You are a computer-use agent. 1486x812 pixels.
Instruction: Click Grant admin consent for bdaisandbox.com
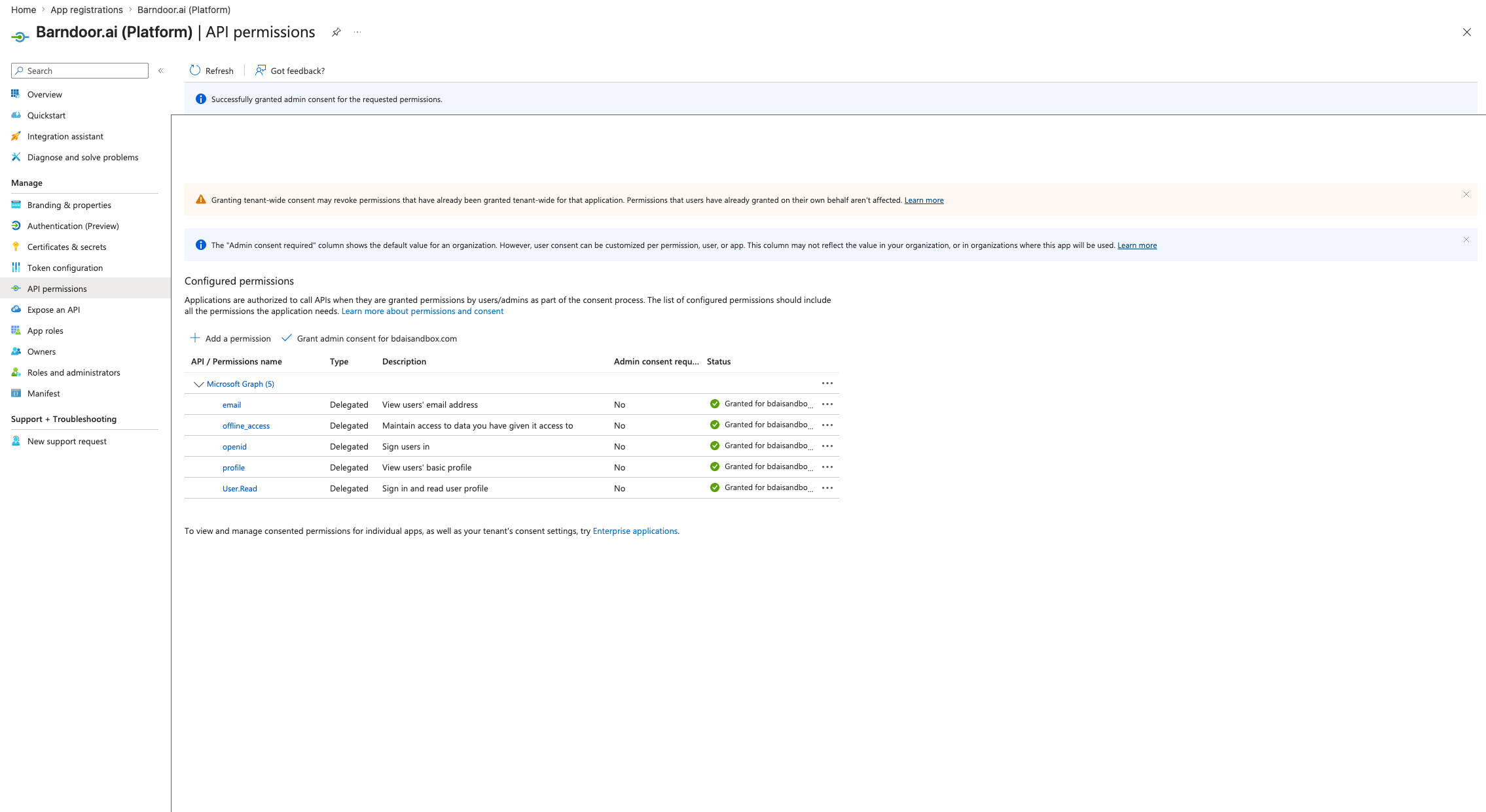369,338
